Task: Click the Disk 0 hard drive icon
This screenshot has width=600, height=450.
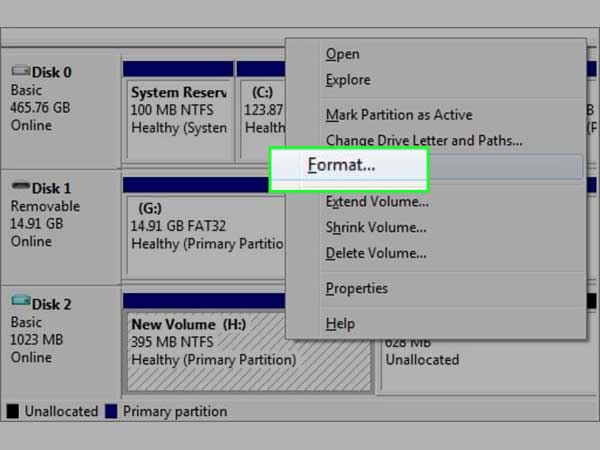Action: click(x=20, y=70)
